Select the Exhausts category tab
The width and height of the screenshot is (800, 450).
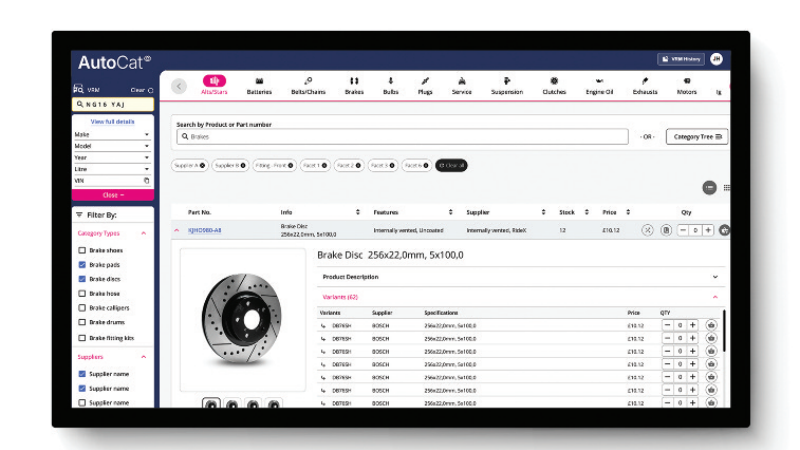tap(645, 86)
